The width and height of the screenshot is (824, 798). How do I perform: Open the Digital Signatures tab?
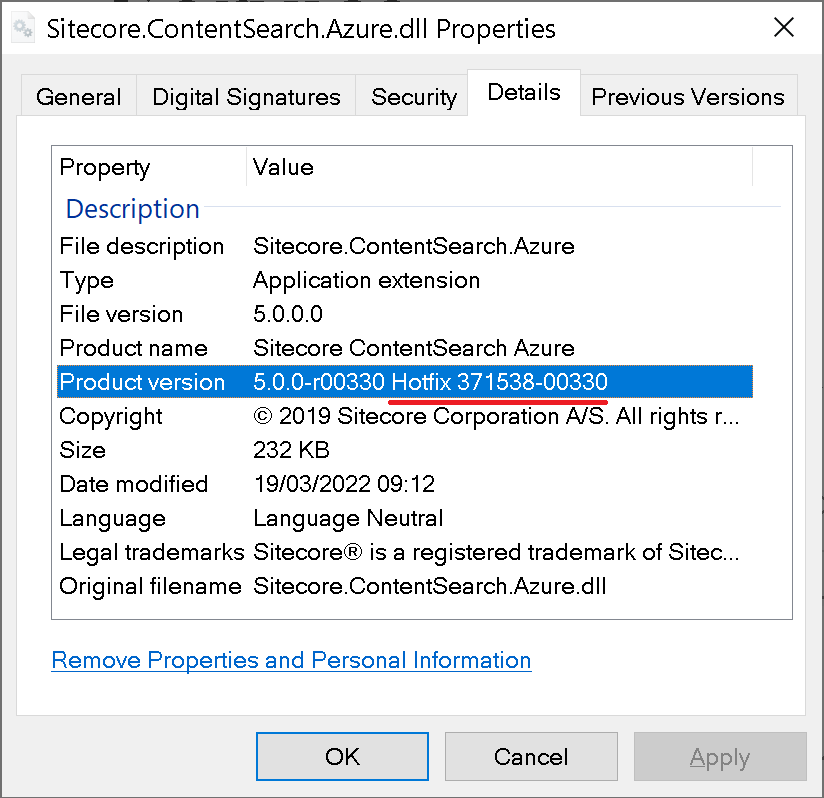point(245,96)
